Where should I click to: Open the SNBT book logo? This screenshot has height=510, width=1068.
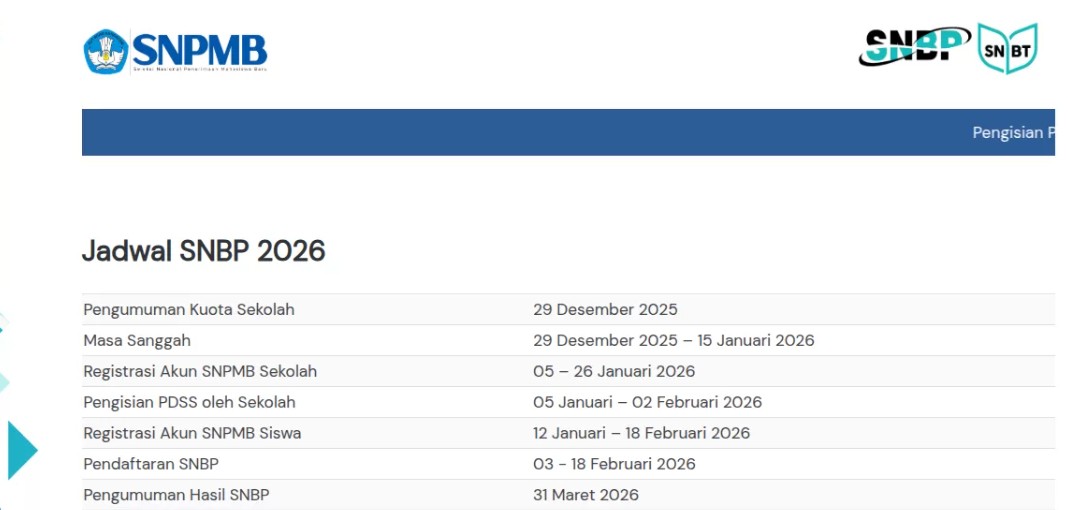pos(1007,48)
